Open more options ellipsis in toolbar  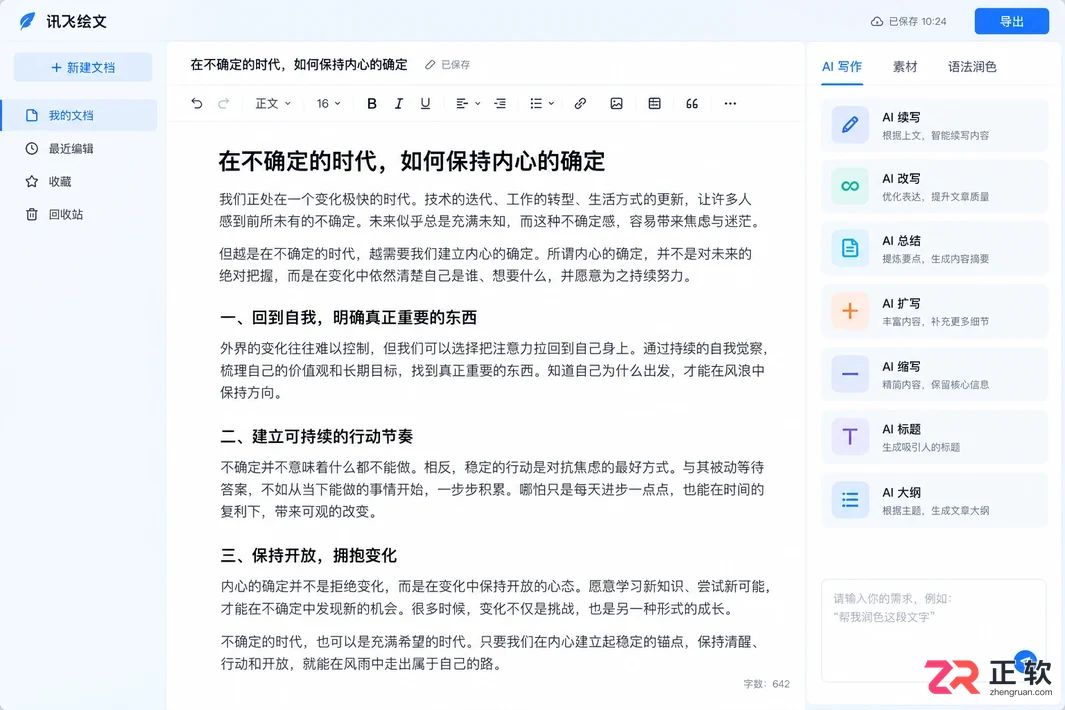[730, 103]
